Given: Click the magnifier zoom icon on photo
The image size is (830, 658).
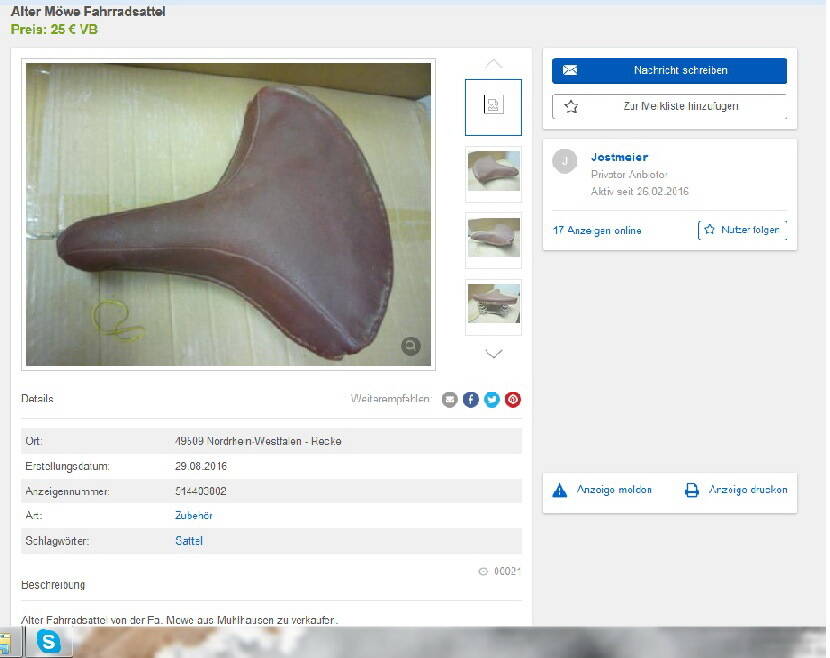Looking at the screenshot, I should pyautogui.click(x=410, y=346).
